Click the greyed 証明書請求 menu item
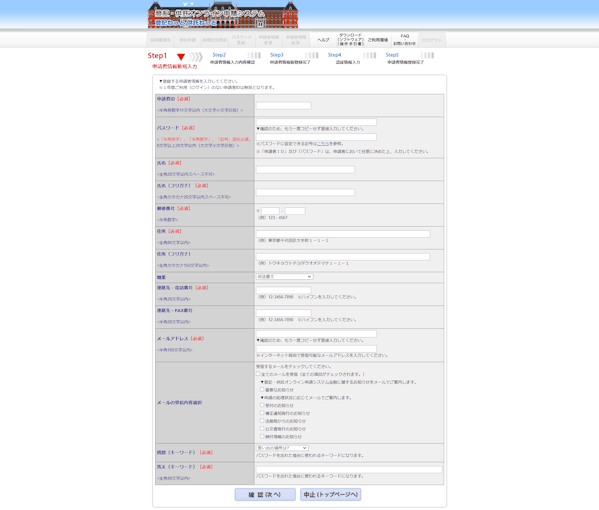This screenshot has height=510, width=599. pos(160,40)
